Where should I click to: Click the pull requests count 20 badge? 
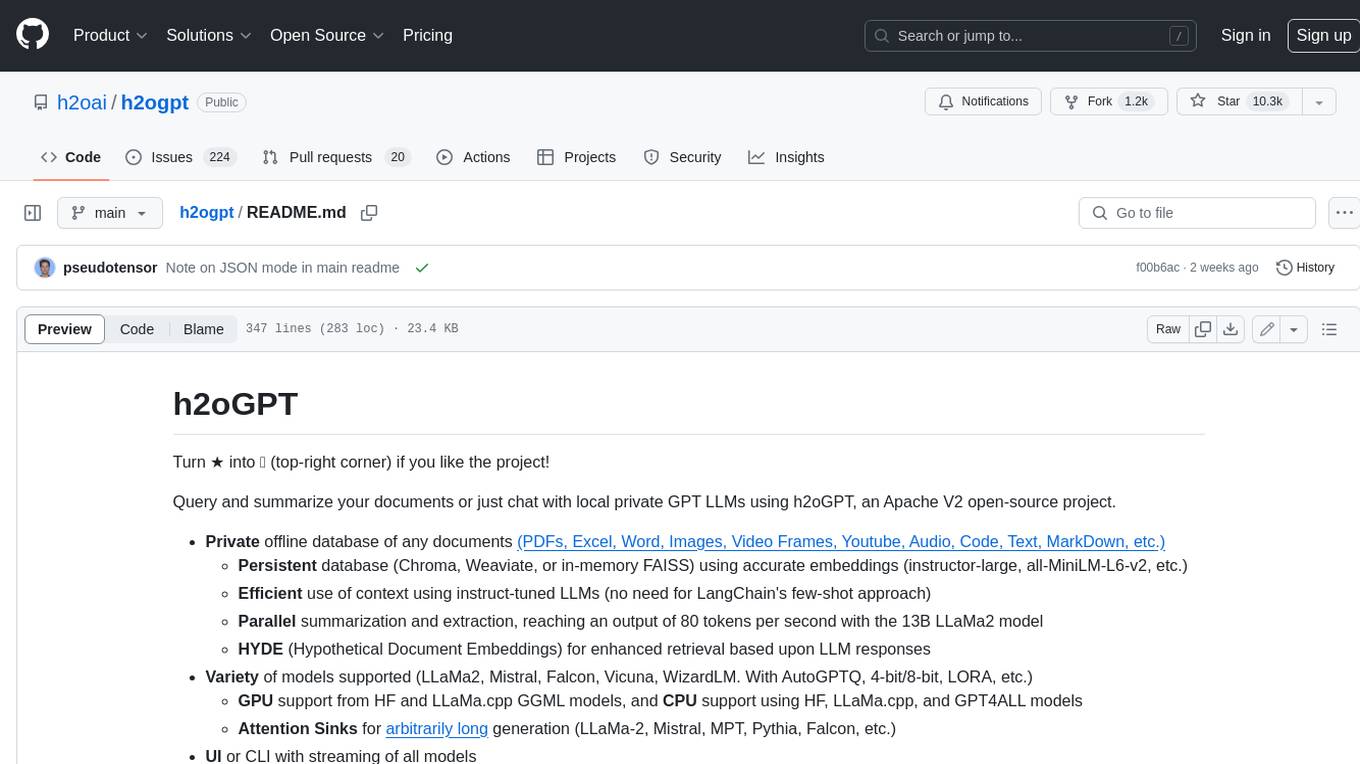tap(398, 157)
